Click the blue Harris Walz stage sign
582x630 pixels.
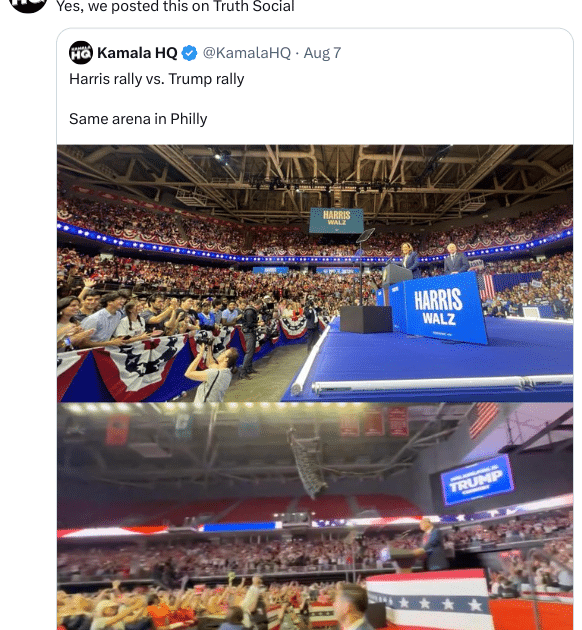[440, 307]
